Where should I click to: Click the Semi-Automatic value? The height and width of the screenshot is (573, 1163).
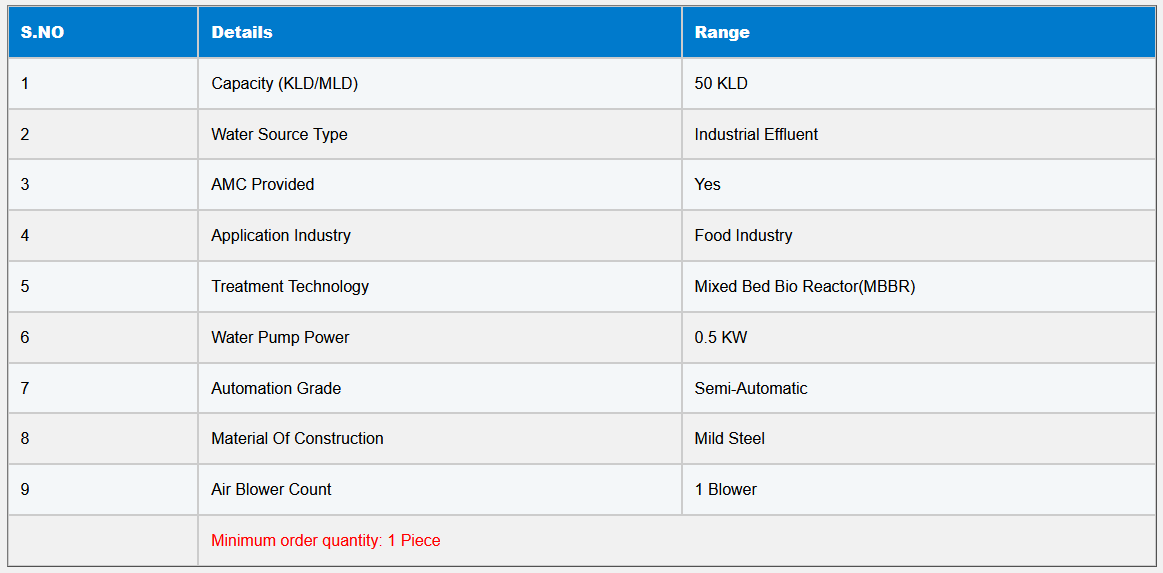(x=751, y=388)
